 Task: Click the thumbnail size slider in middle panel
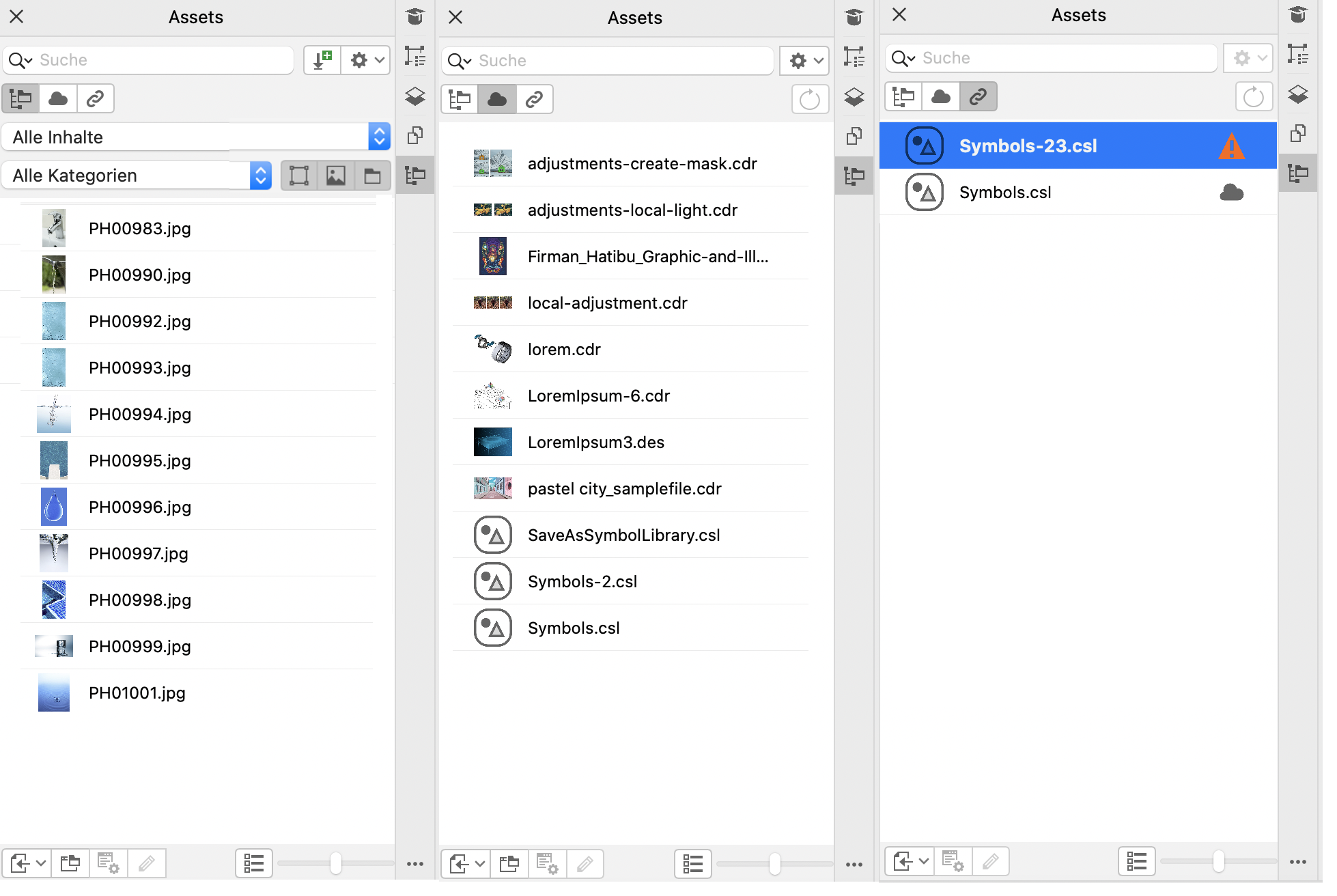774,864
